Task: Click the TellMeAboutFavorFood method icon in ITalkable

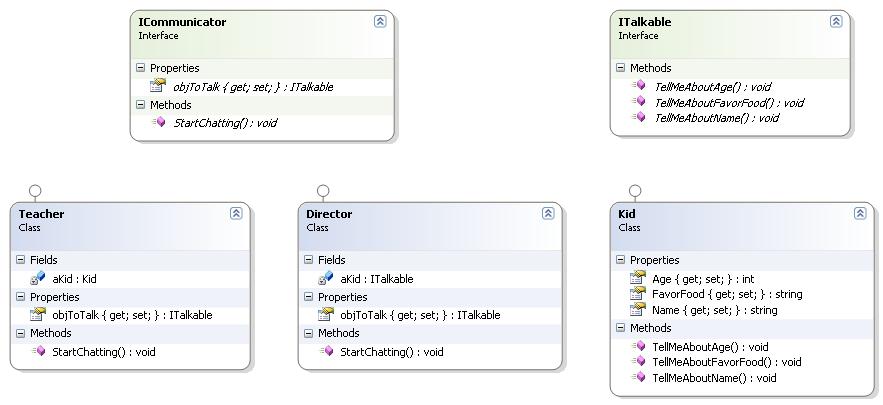Action: click(x=639, y=102)
